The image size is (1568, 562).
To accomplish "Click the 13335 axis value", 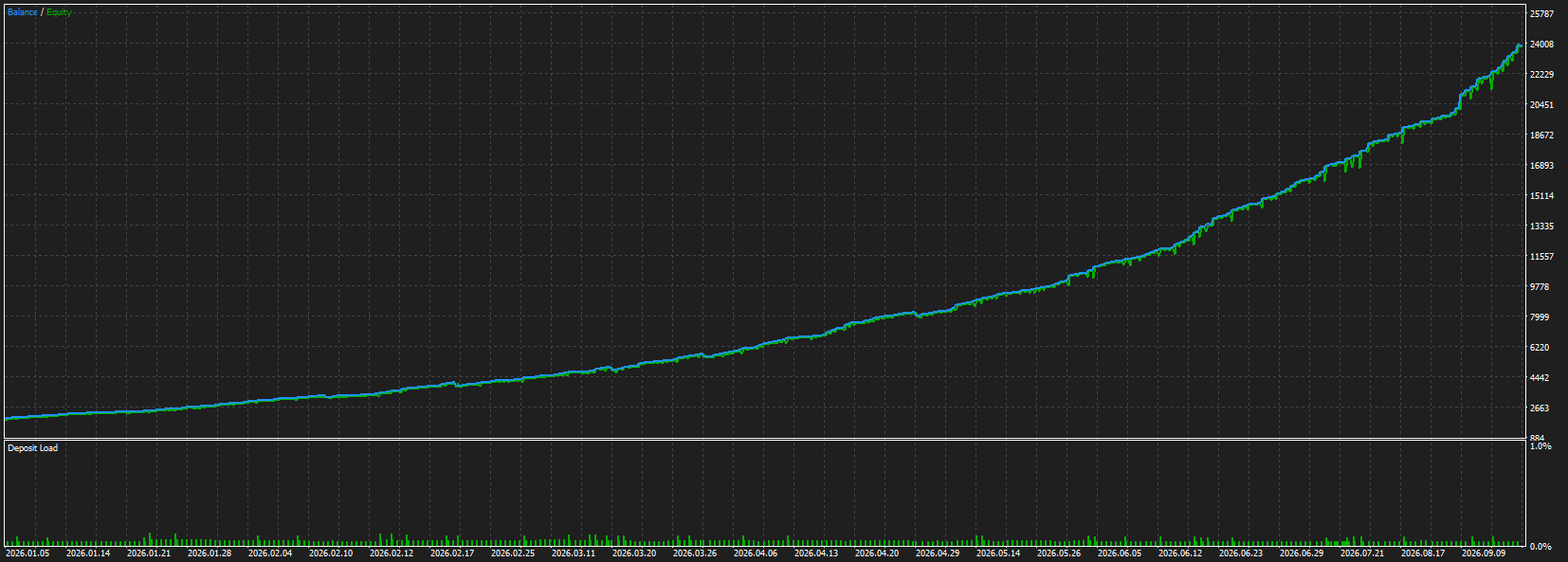I will pyautogui.click(x=1541, y=227).
